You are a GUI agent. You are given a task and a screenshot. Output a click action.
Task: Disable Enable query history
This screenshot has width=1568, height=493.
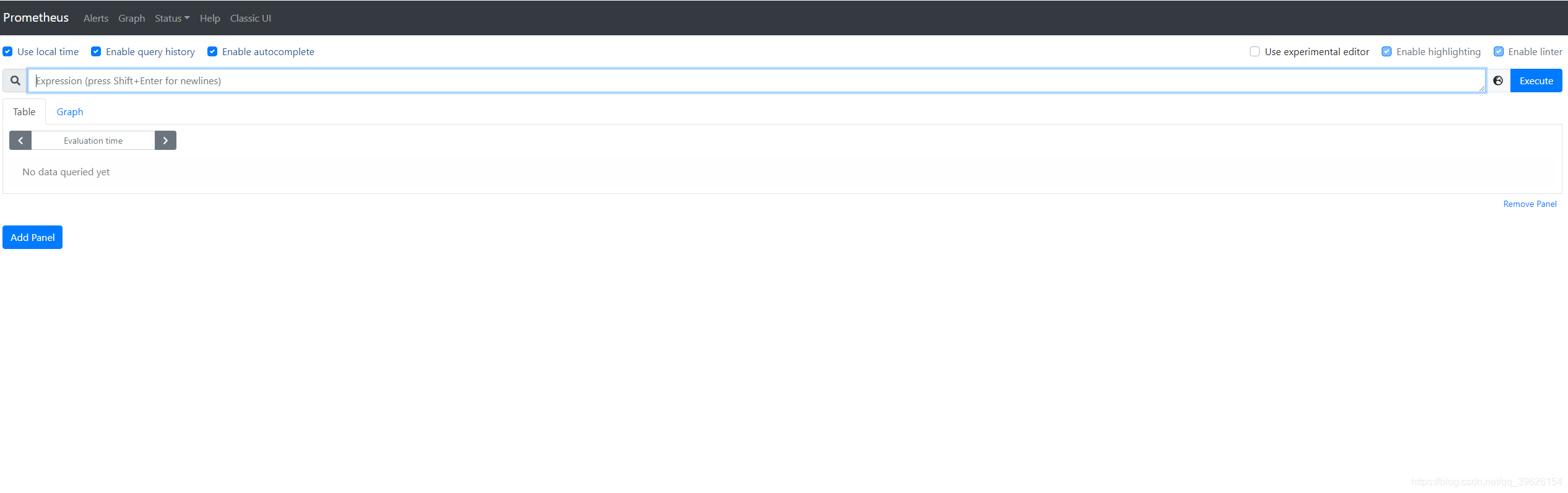96,51
